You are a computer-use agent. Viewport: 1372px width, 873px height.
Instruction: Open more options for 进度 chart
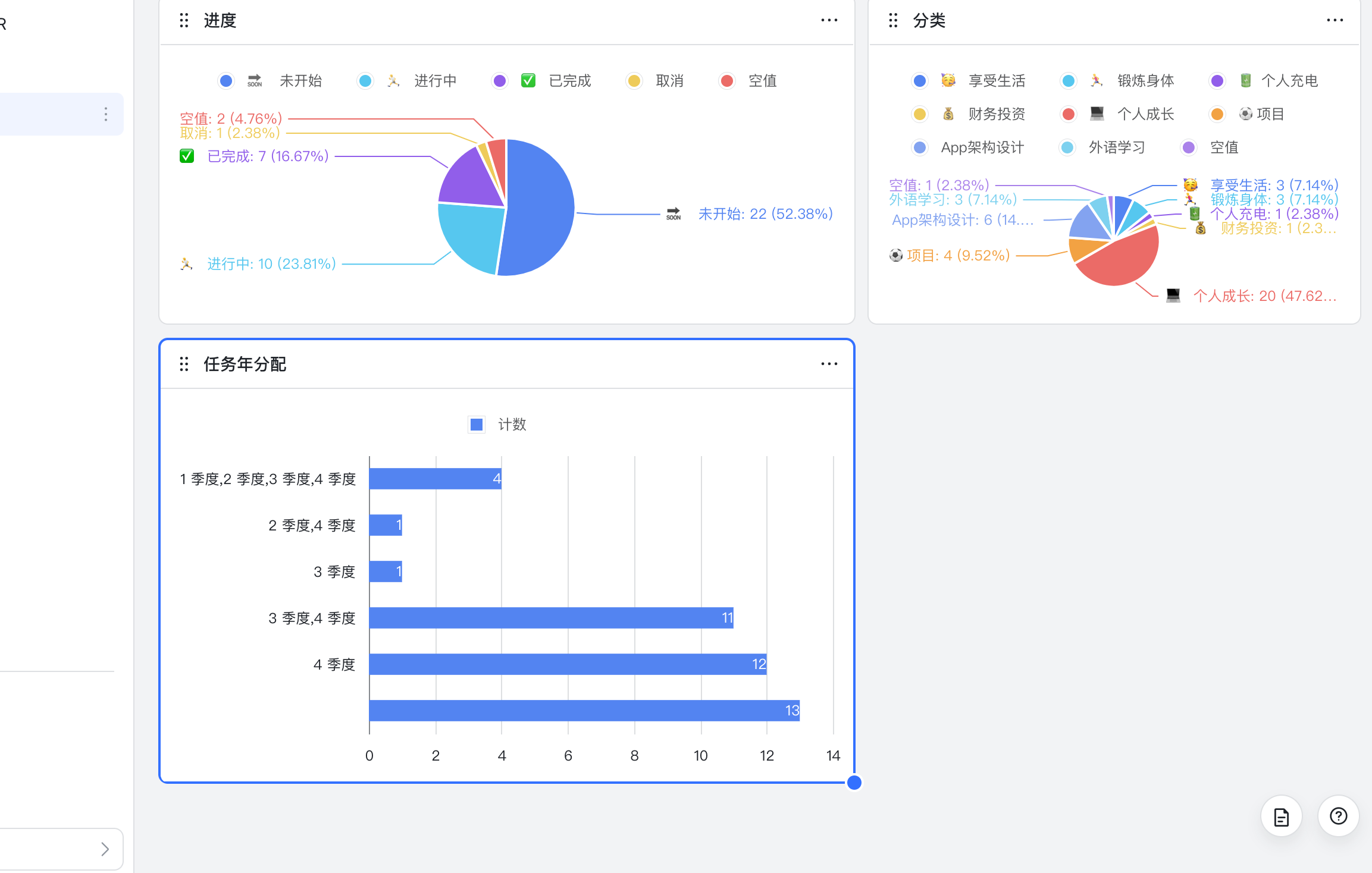(x=829, y=20)
